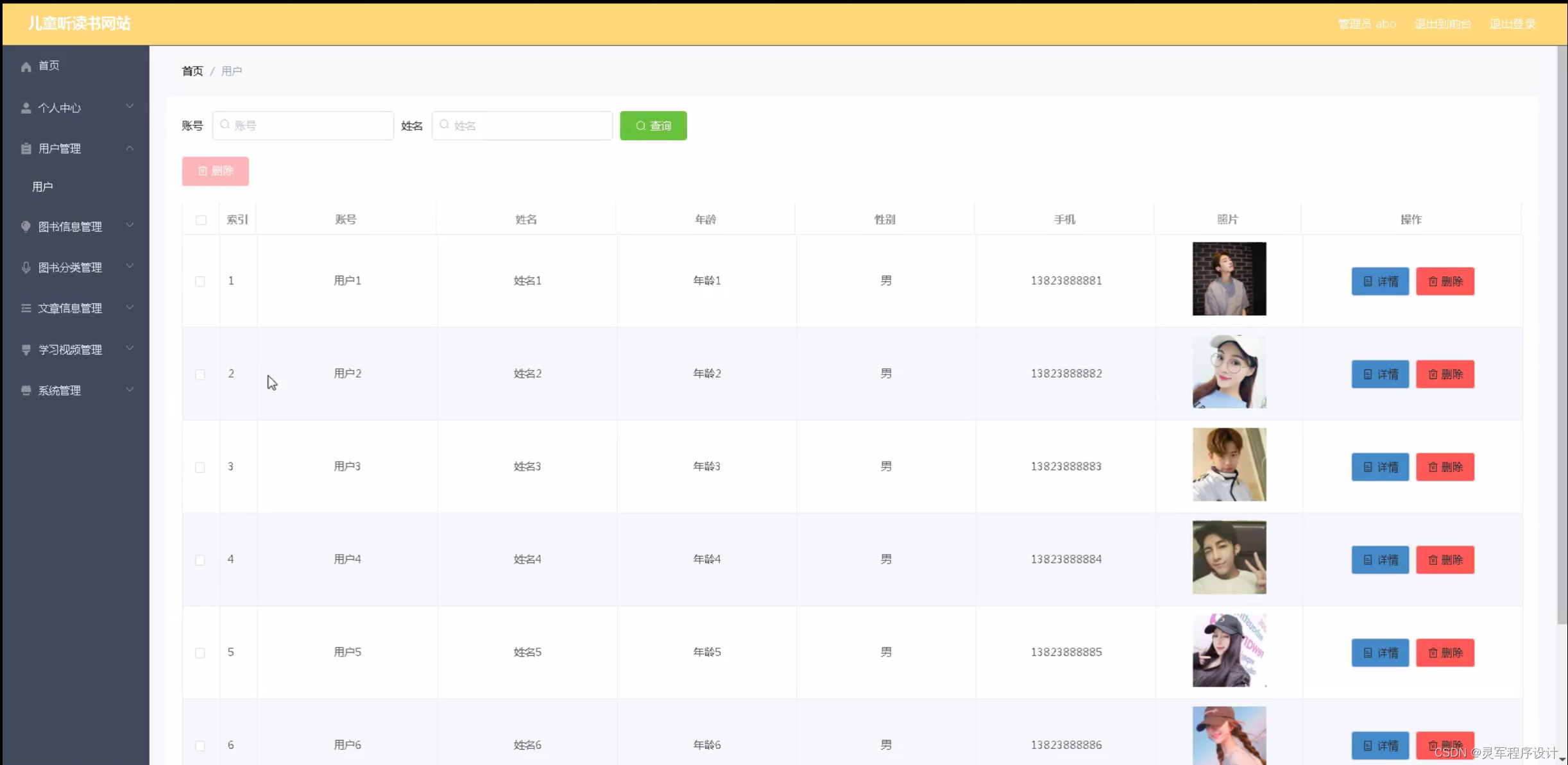Click the clipboard icon beside 用户管理
Image resolution: width=1568 pixels, height=765 pixels.
pos(26,149)
